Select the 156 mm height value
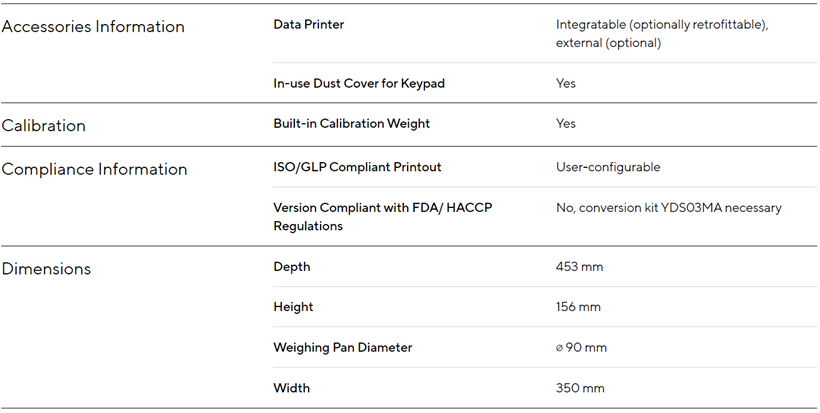 (x=578, y=307)
